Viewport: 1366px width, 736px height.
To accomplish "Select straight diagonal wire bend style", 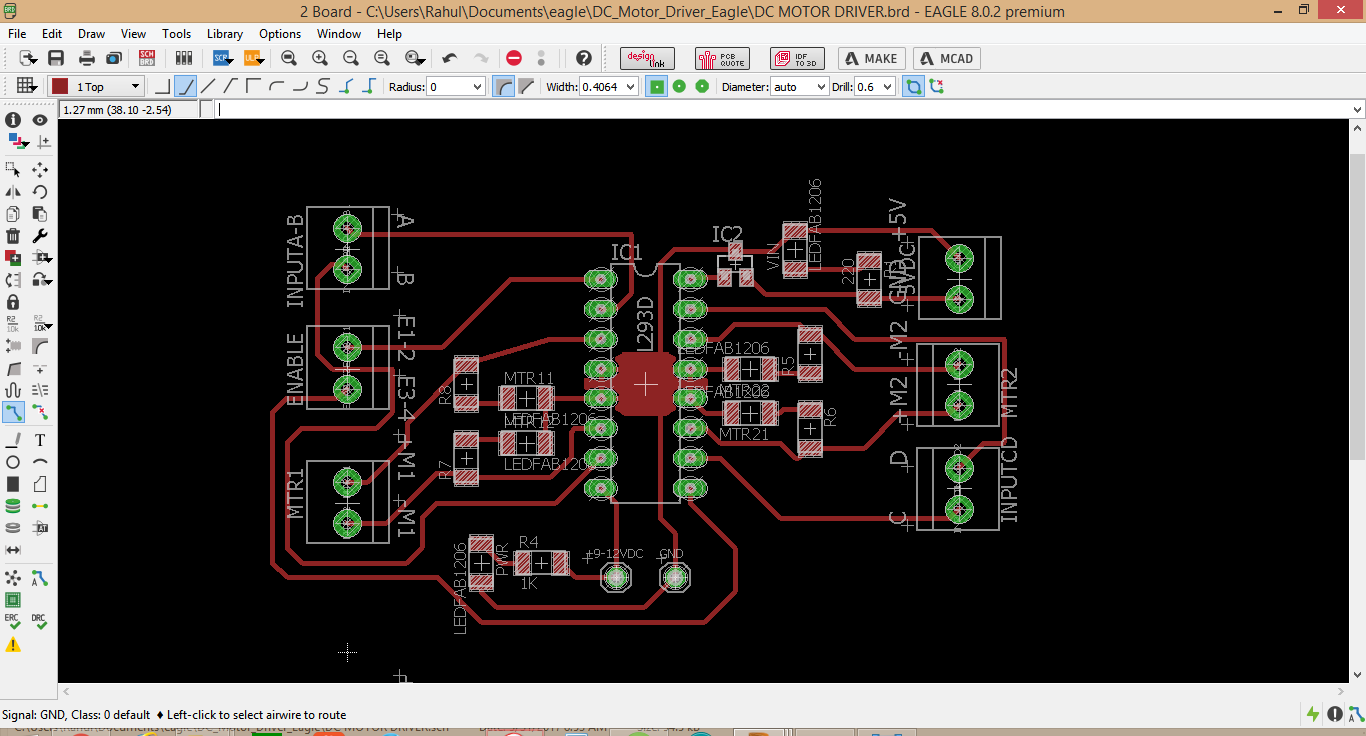I will pyautogui.click(x=208, y=86).
